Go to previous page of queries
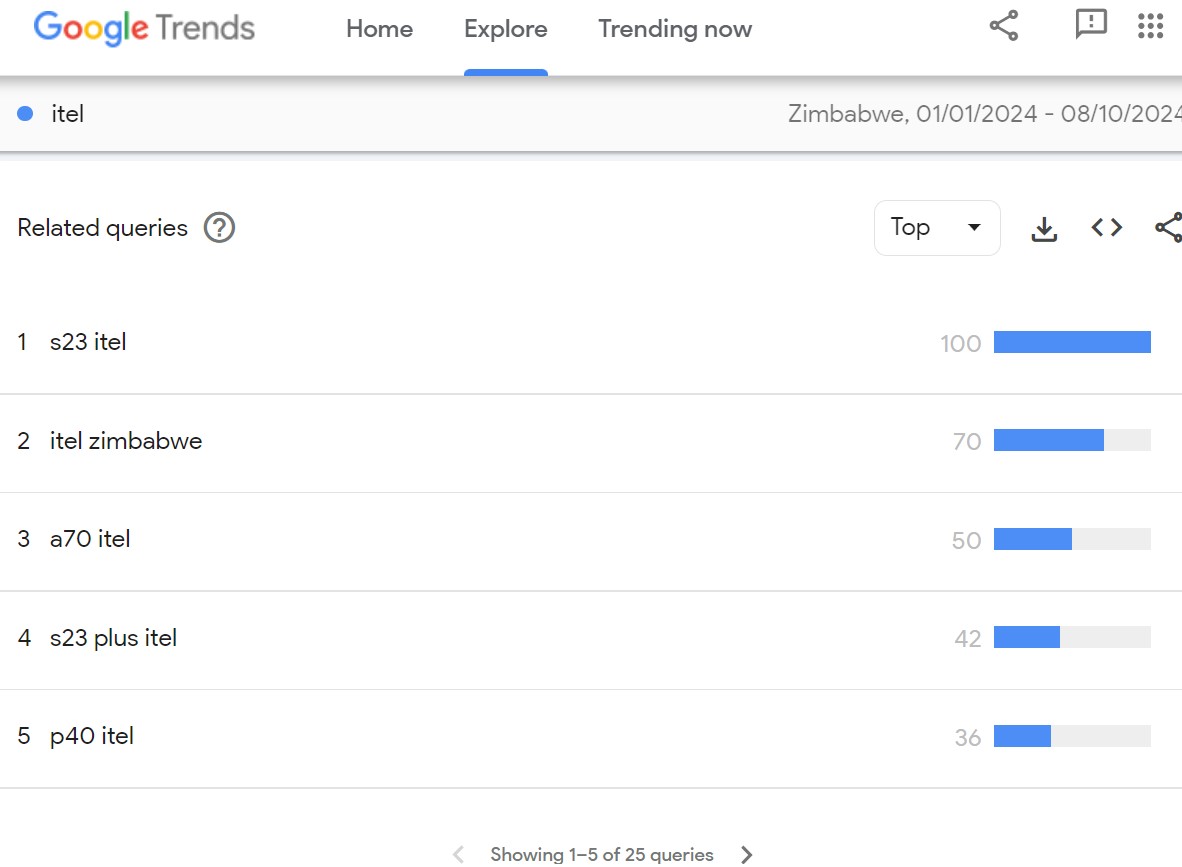1182x867 pixels. (x=458, y=855)
